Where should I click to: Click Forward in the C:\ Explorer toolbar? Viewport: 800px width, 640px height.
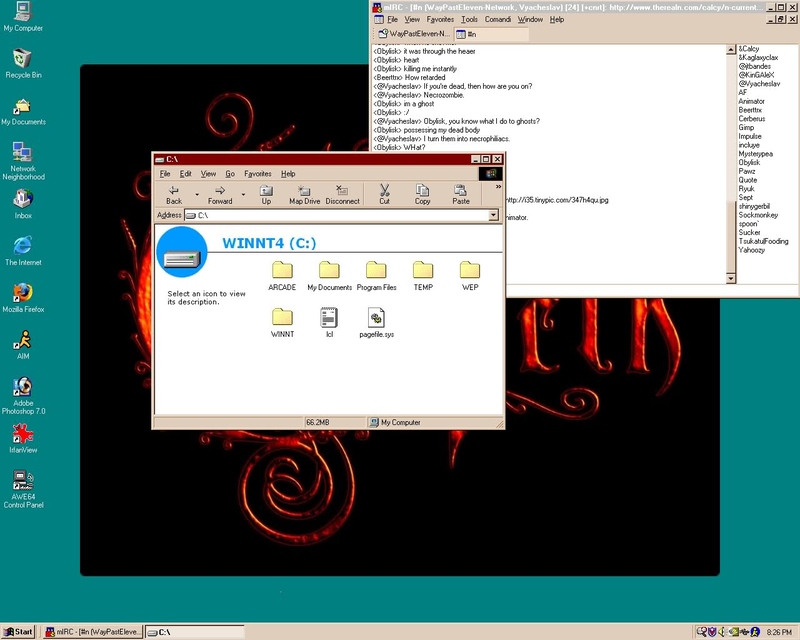click(220, 195)
